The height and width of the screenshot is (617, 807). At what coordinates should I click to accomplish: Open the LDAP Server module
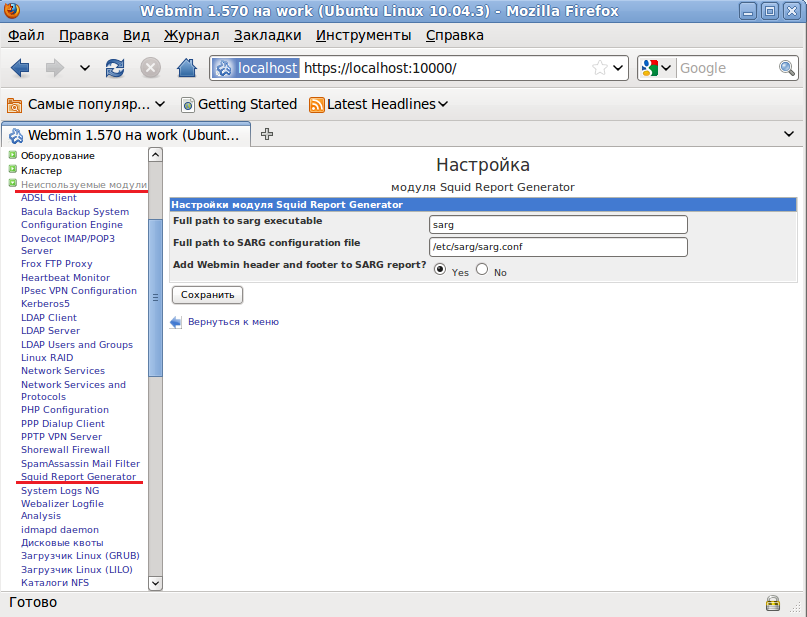click(50, 330)
